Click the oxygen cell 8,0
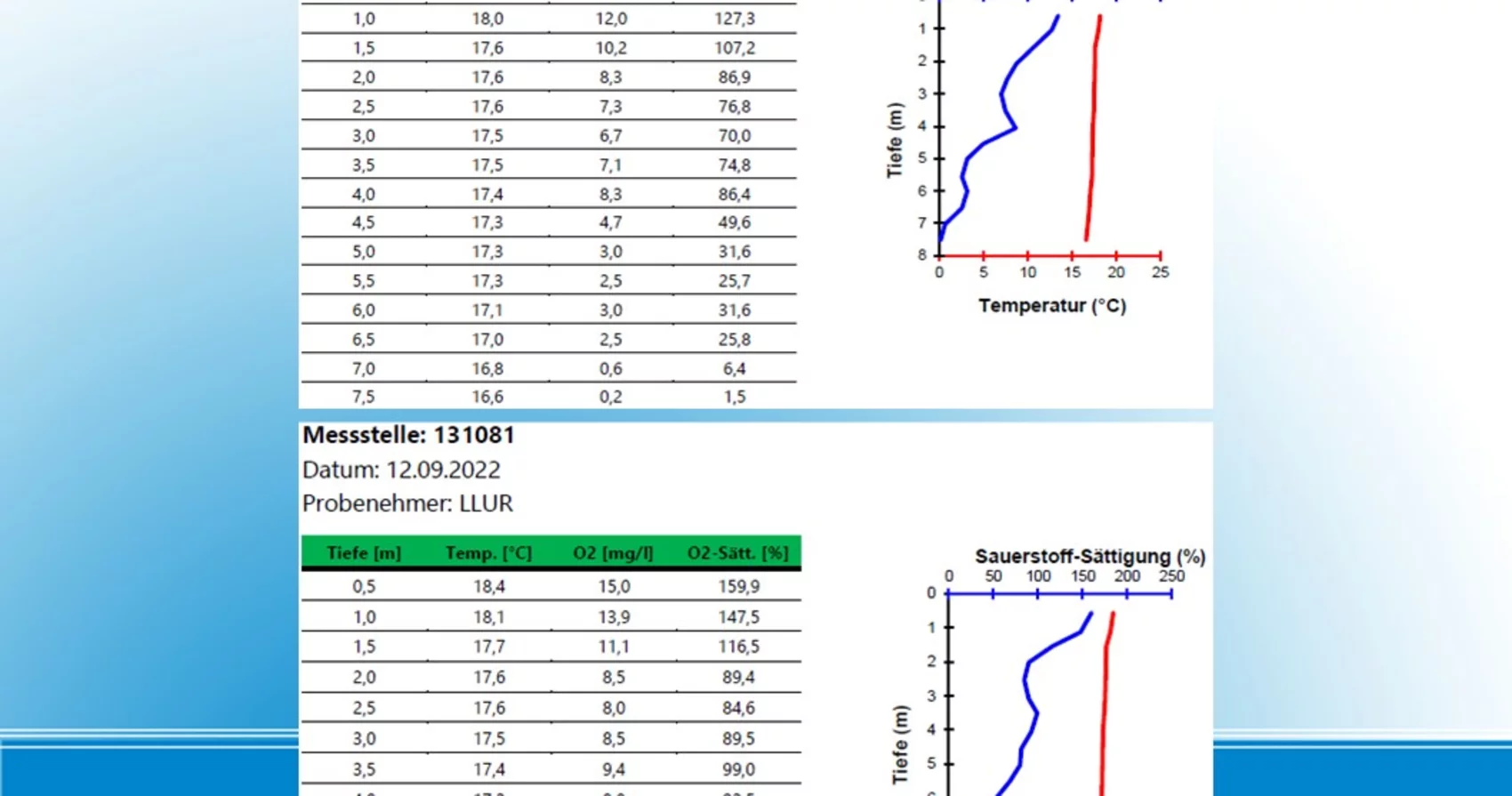 (614, 709)
